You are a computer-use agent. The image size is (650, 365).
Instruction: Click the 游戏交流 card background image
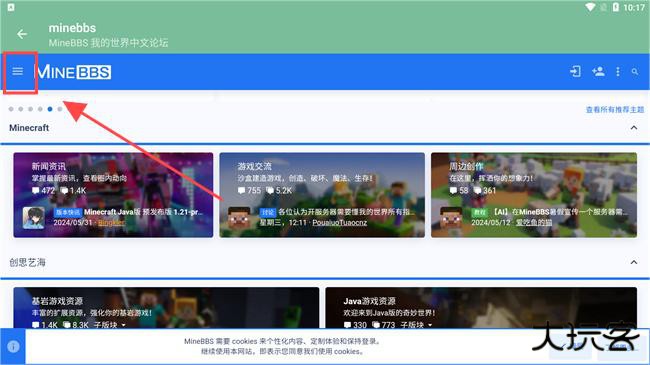coord(322,195)
